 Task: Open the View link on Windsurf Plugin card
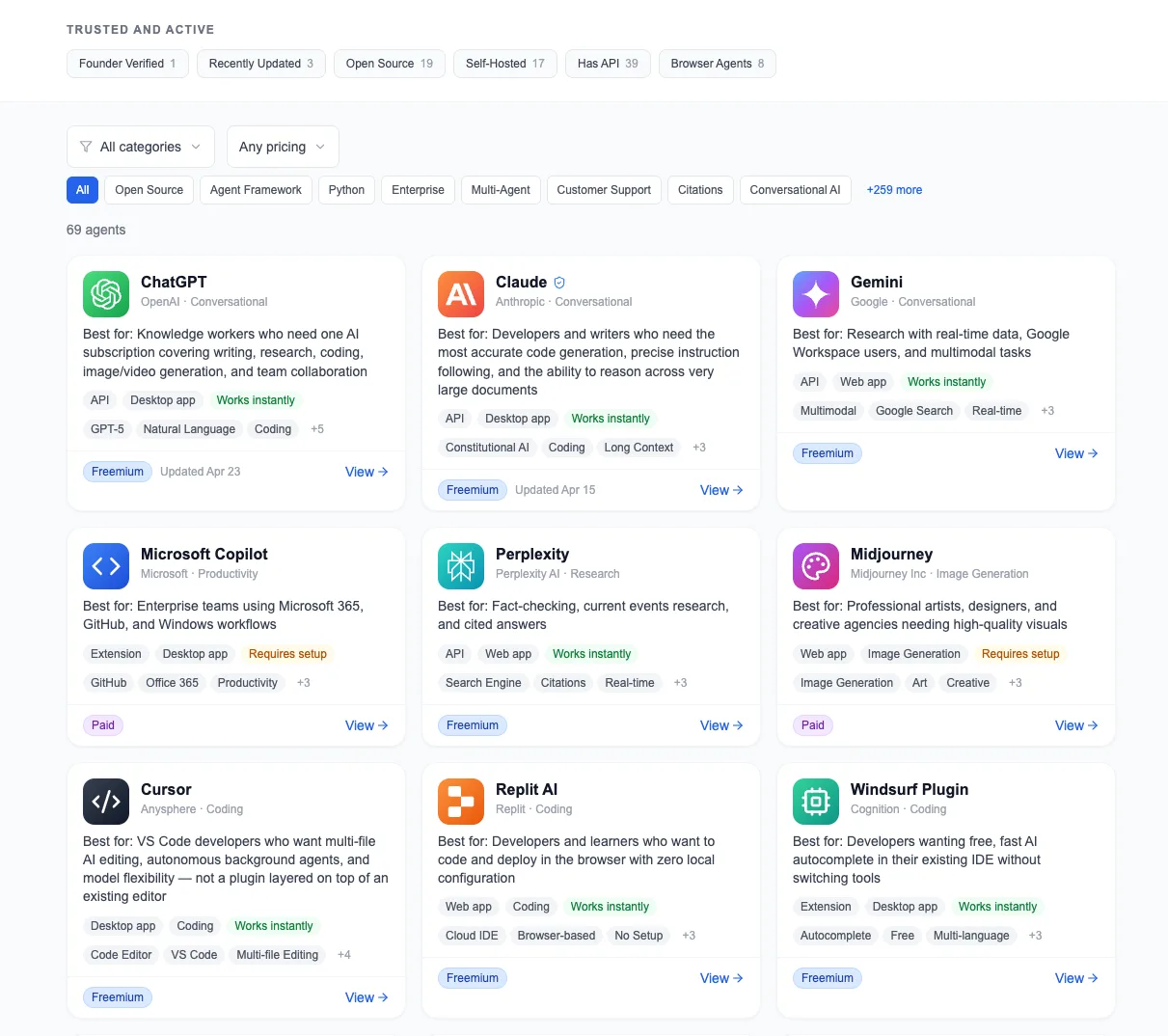(1076, 978)
